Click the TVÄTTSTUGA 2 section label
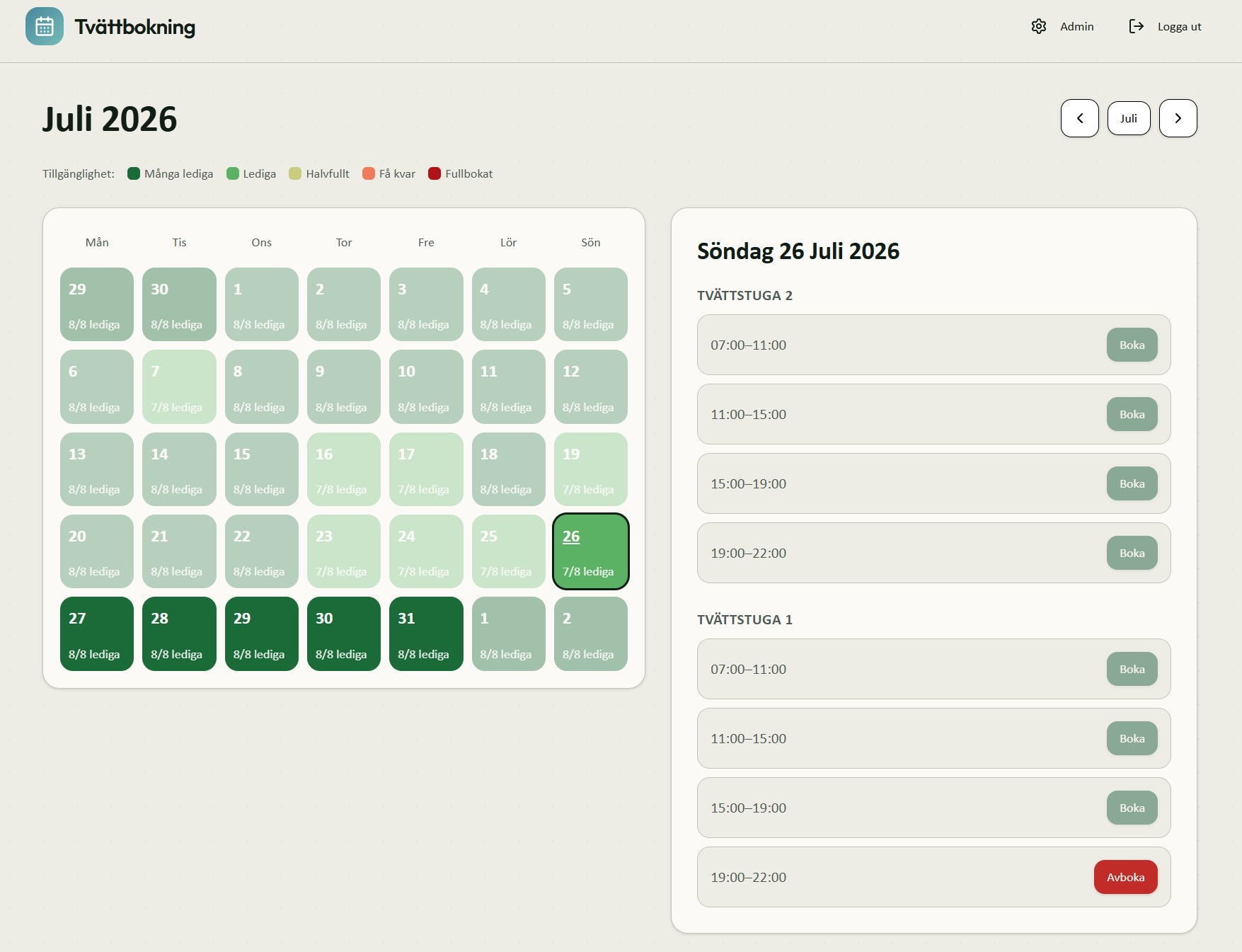This screenshot has height=952, width=1242. point(744,296)
